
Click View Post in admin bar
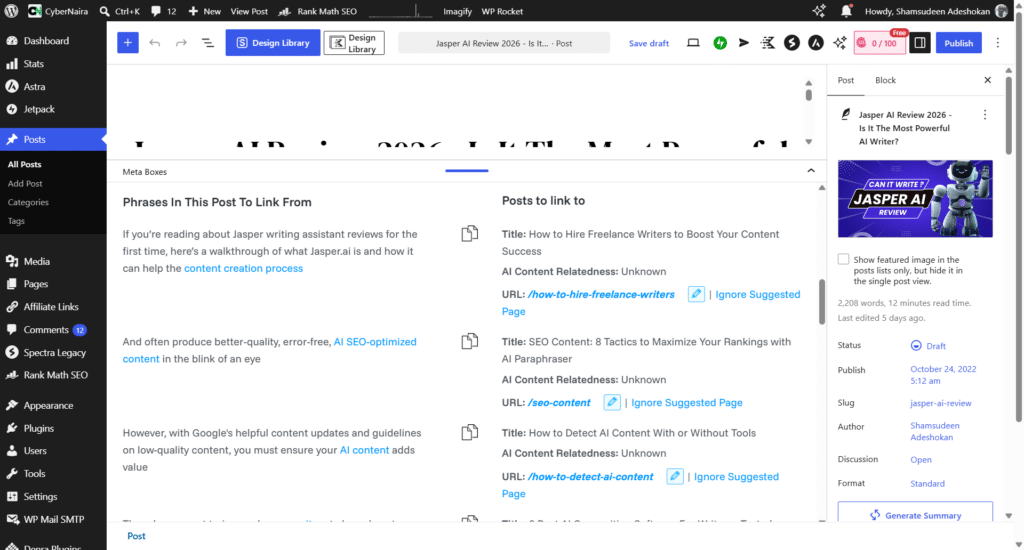(x=249, y=11)
